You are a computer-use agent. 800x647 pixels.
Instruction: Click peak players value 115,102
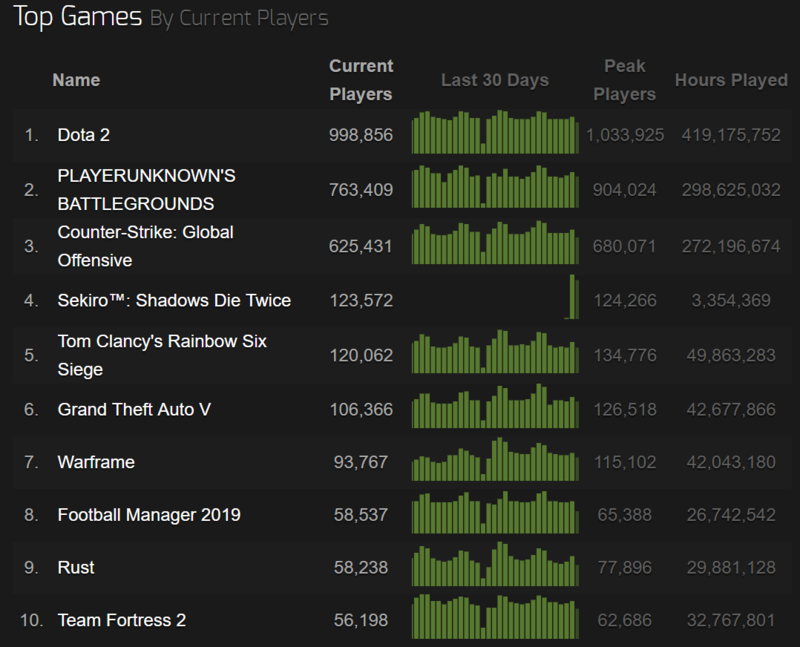tap(625, 462)
